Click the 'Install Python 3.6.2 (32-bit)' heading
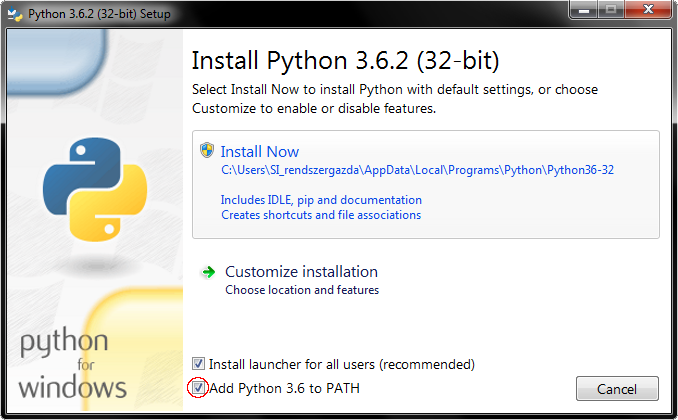This screenshot has width=678, height=420. coord(345,61)
